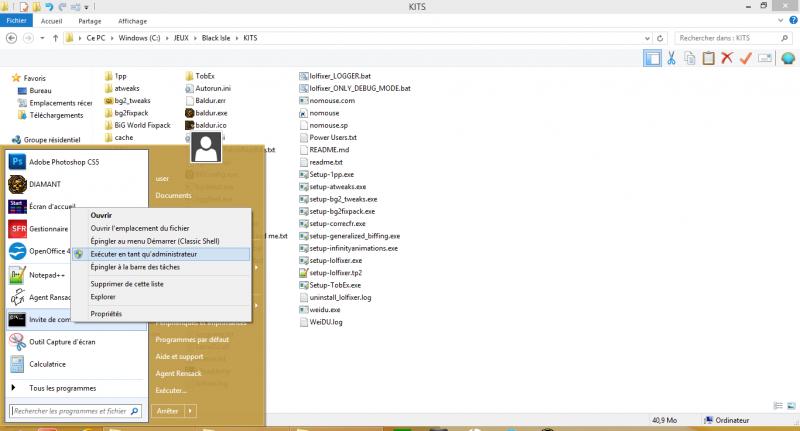Open the Affichage ribbon tab
Image resolution: width=800 pixels, height=431 pixels.
click(133, 21)
